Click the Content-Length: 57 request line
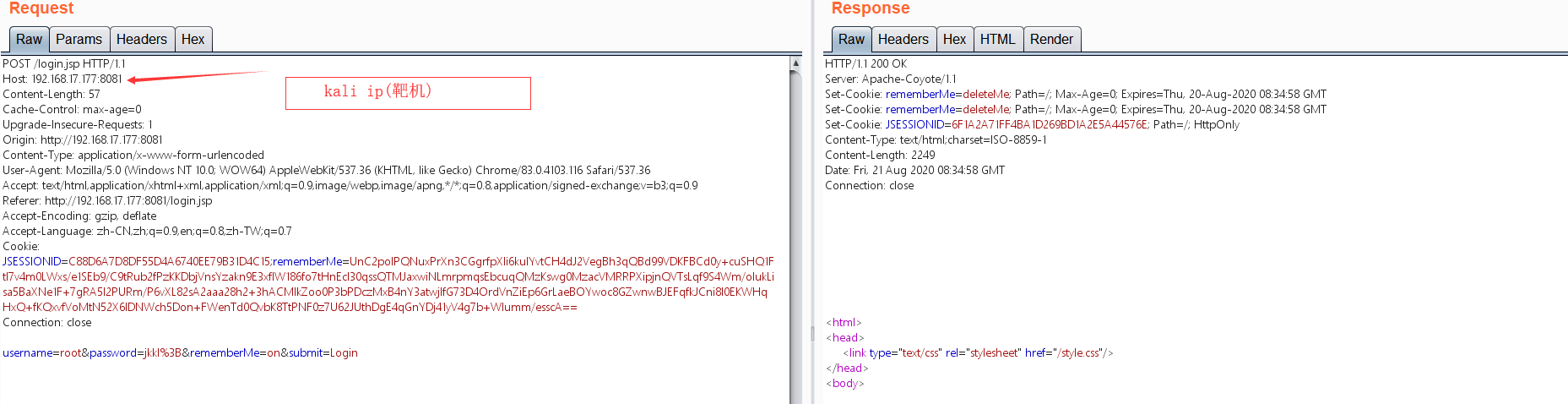Viewport: 1568px width, 404px height. (52, 94)
